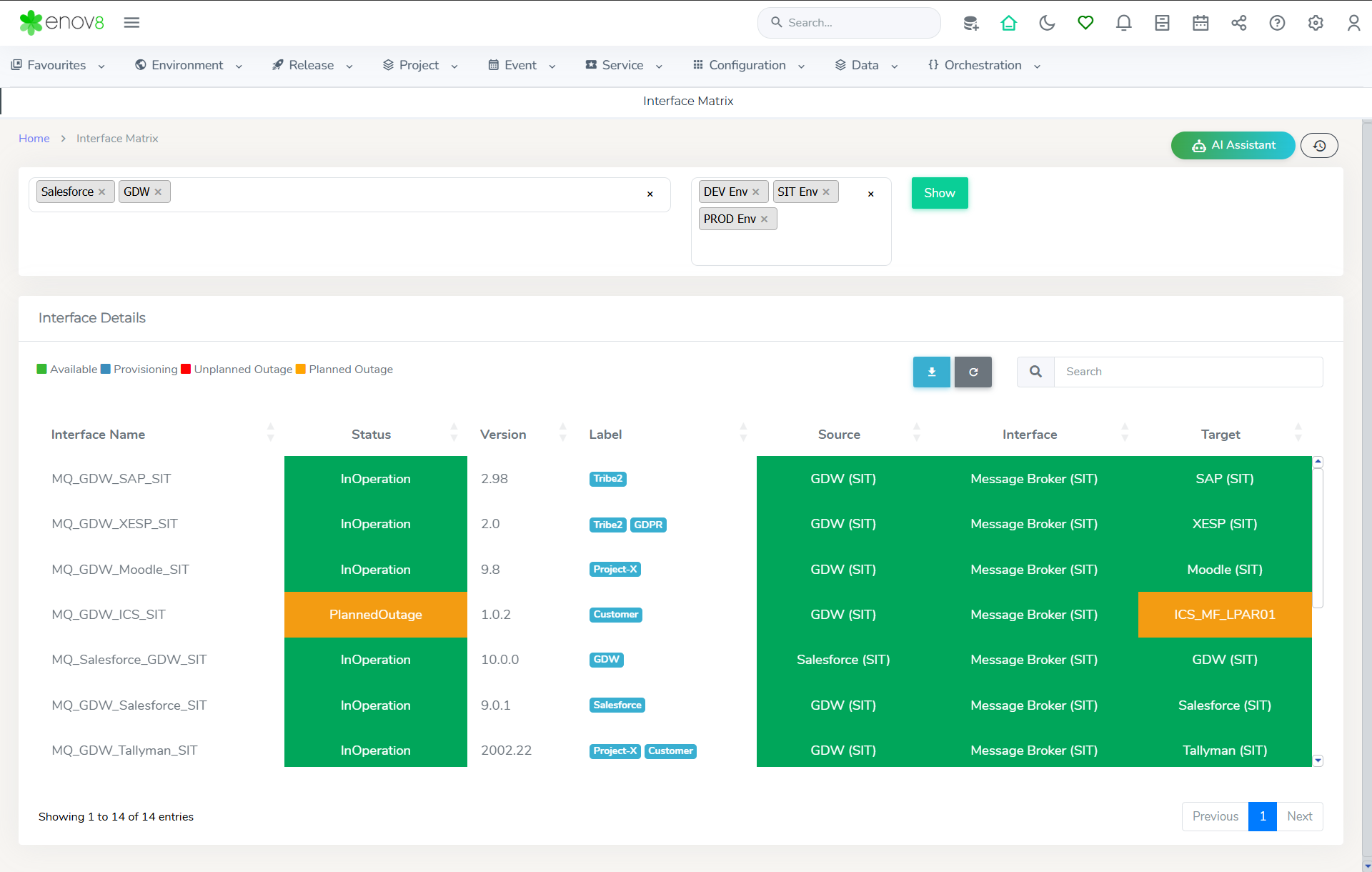This screenshot has width=1372, height=872.
Task: Expand the Environment menu dropdown
Action: click(189, 65)
